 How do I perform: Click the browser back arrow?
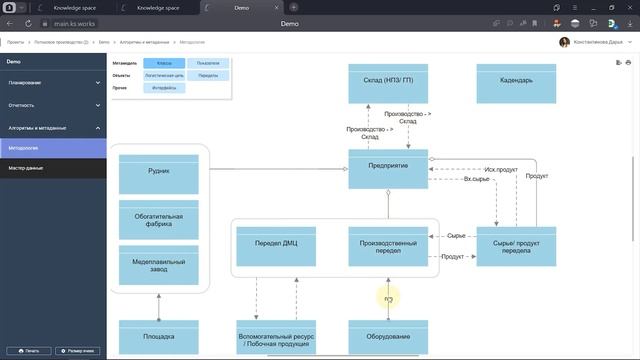10,24
